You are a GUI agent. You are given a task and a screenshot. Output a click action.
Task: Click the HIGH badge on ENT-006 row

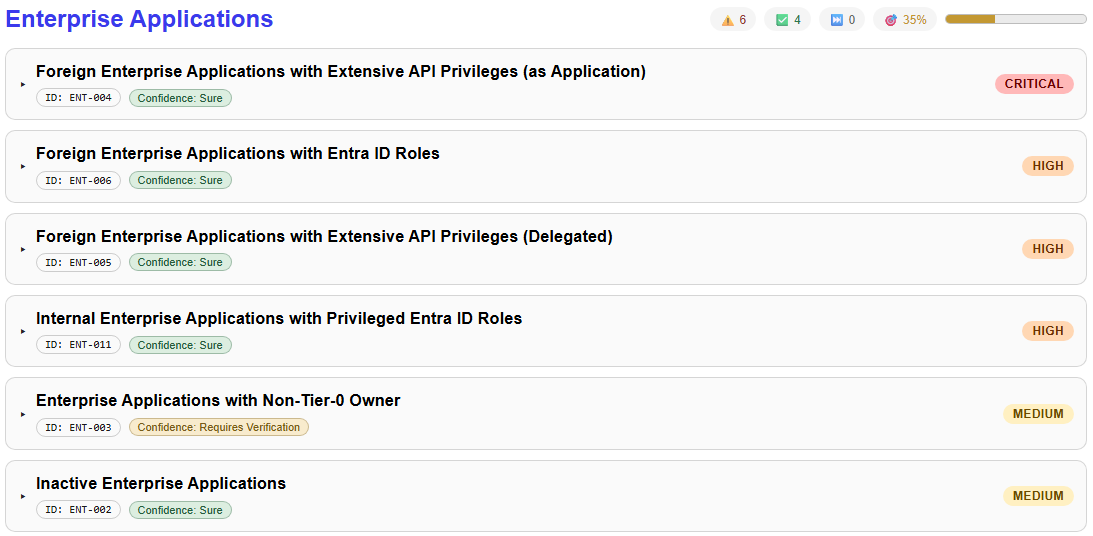tap(1047, 166)
